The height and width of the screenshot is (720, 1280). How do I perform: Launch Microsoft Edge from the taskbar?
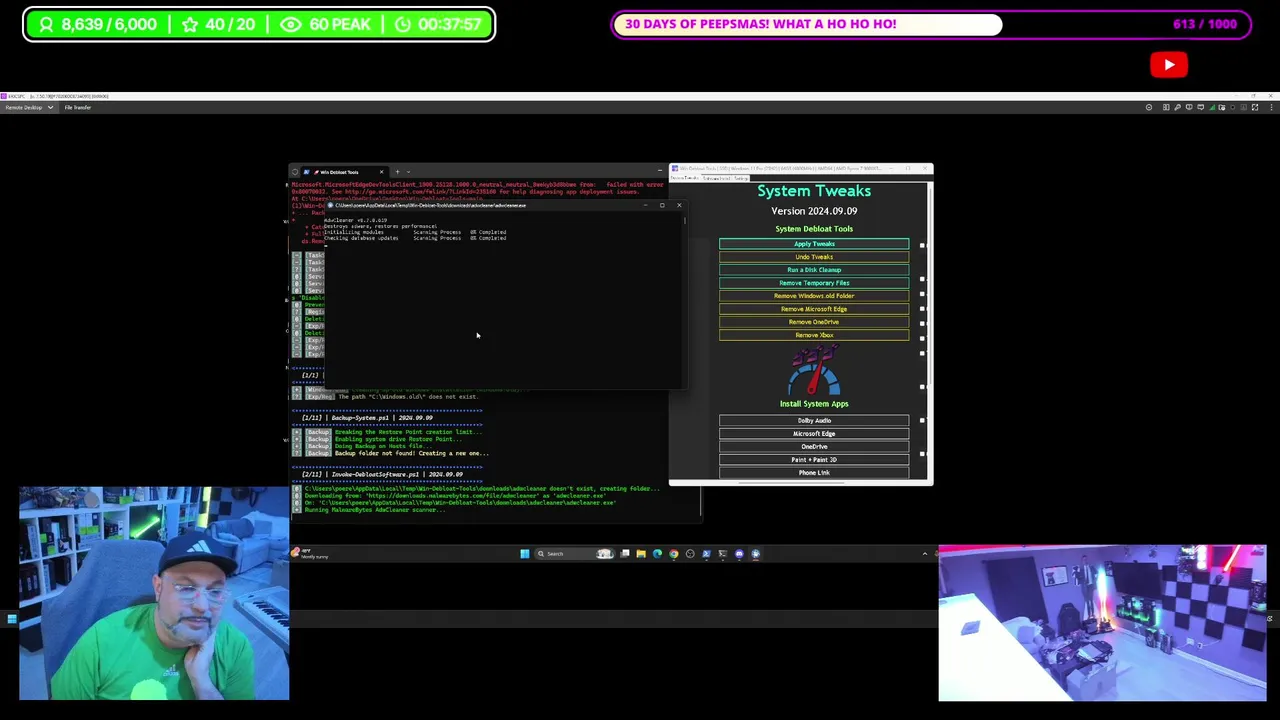(657, 554)
